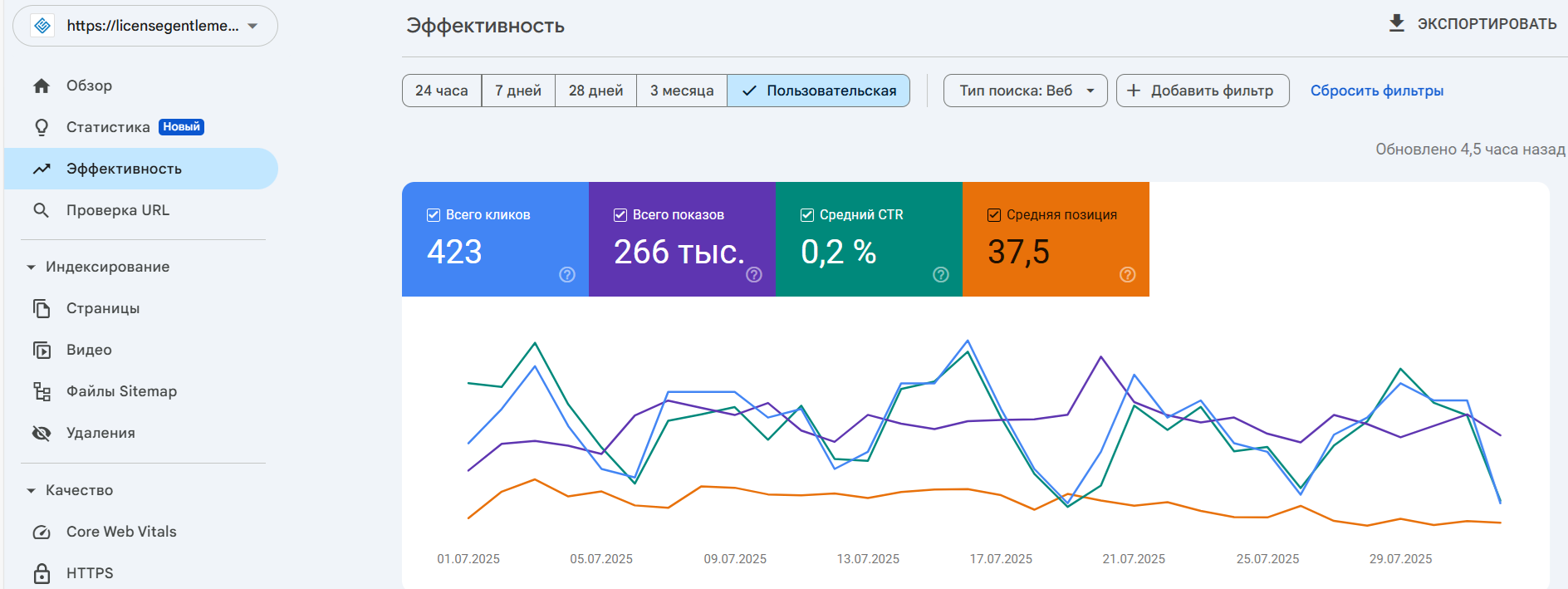Switch to the 3 months range

pos(681,91)
